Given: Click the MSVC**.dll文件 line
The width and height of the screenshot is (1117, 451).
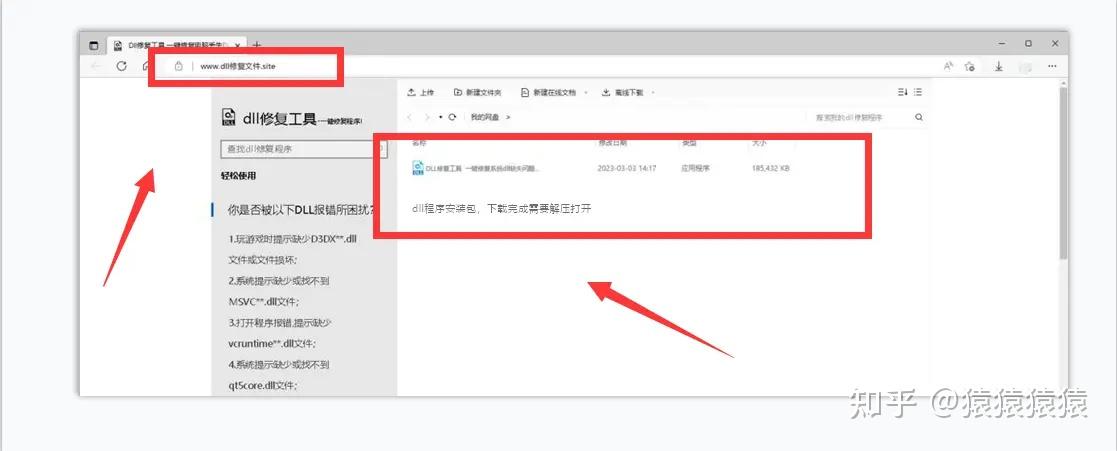Looking at the screenshot, I should click(264, 301).
